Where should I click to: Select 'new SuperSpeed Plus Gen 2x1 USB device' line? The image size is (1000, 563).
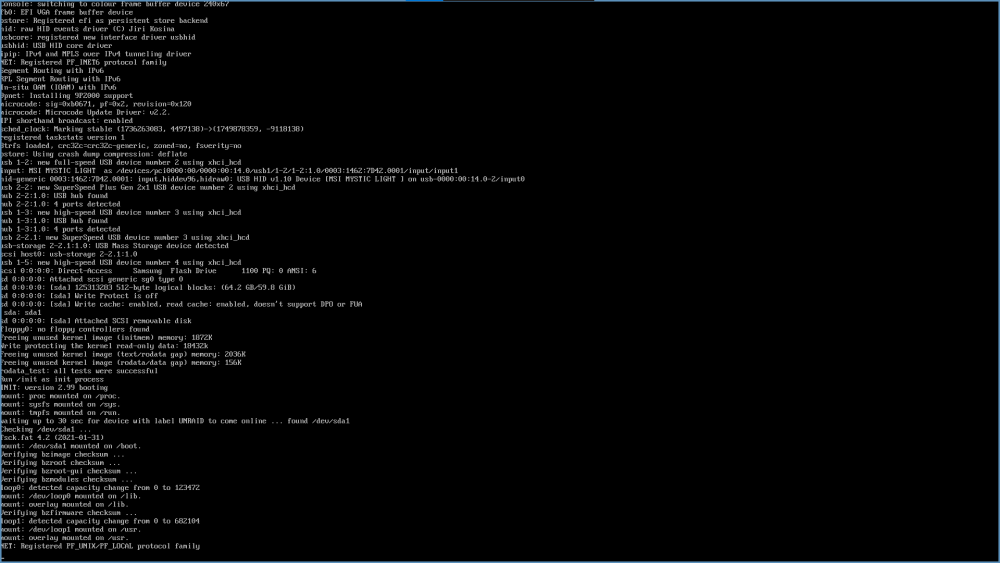click(x=148, y=187)
